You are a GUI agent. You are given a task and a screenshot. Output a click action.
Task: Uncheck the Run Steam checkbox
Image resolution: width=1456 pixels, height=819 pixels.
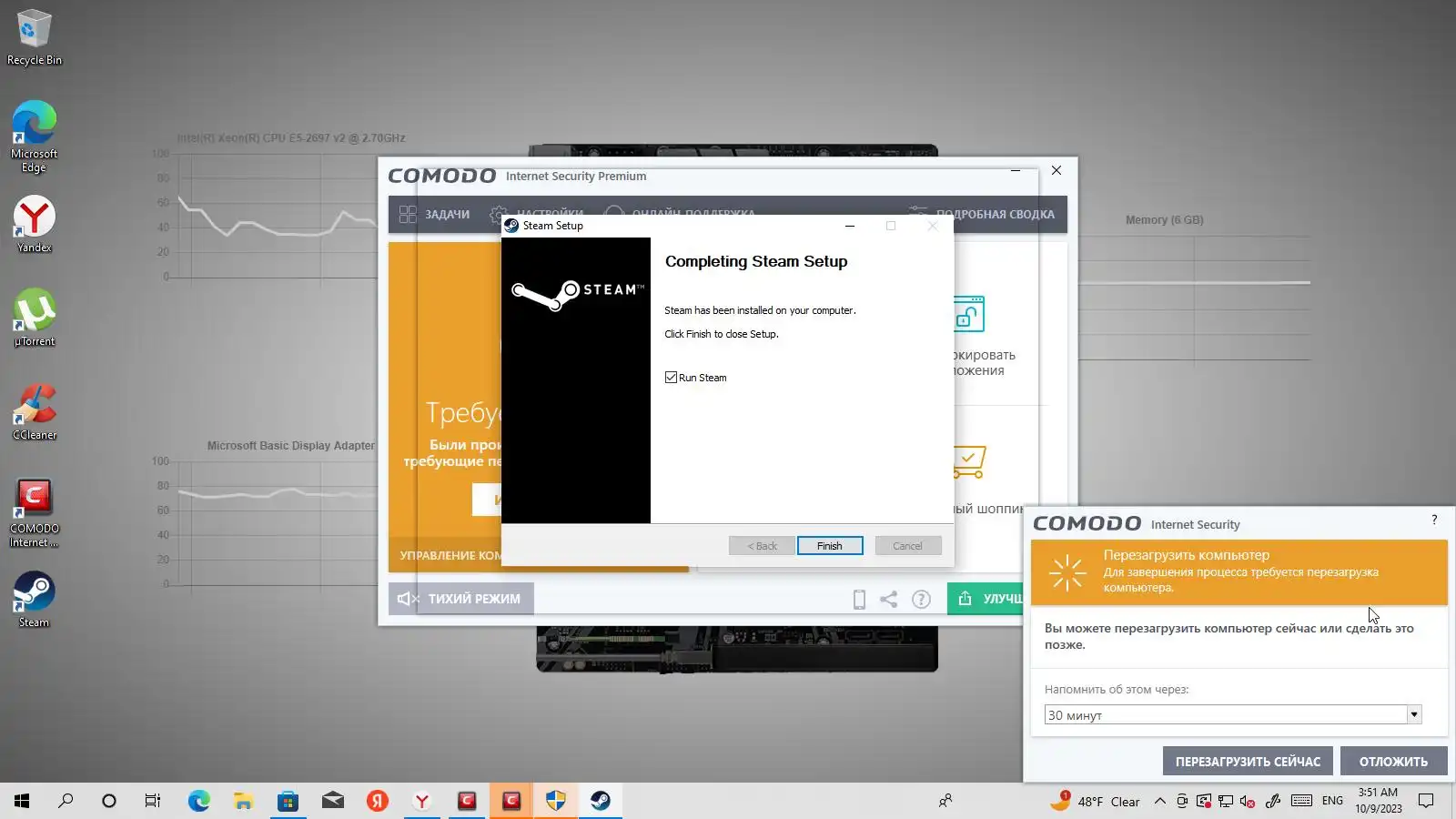point(671,378)
